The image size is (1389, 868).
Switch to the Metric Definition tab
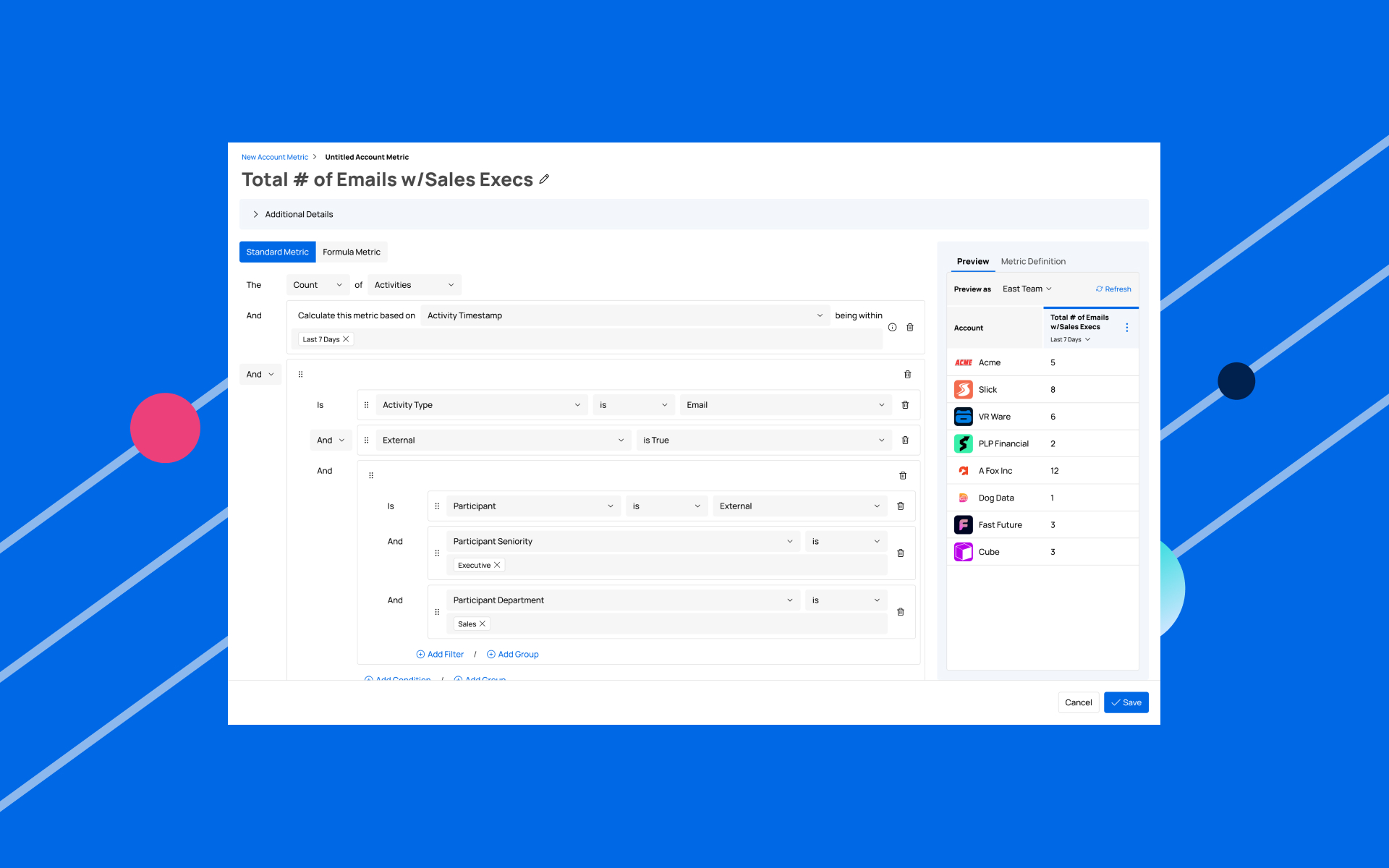click(x=1032, y=262)
